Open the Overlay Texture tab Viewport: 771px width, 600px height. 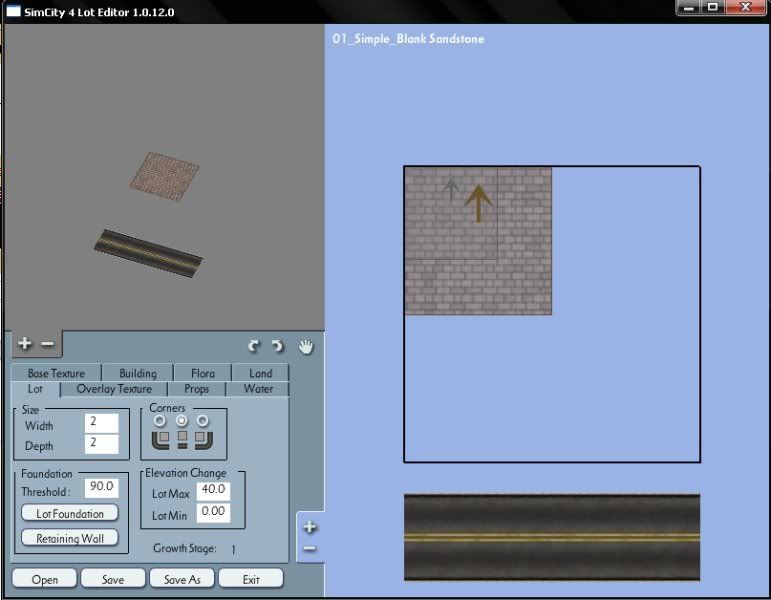pyautogui.click(x=114, y=389)
